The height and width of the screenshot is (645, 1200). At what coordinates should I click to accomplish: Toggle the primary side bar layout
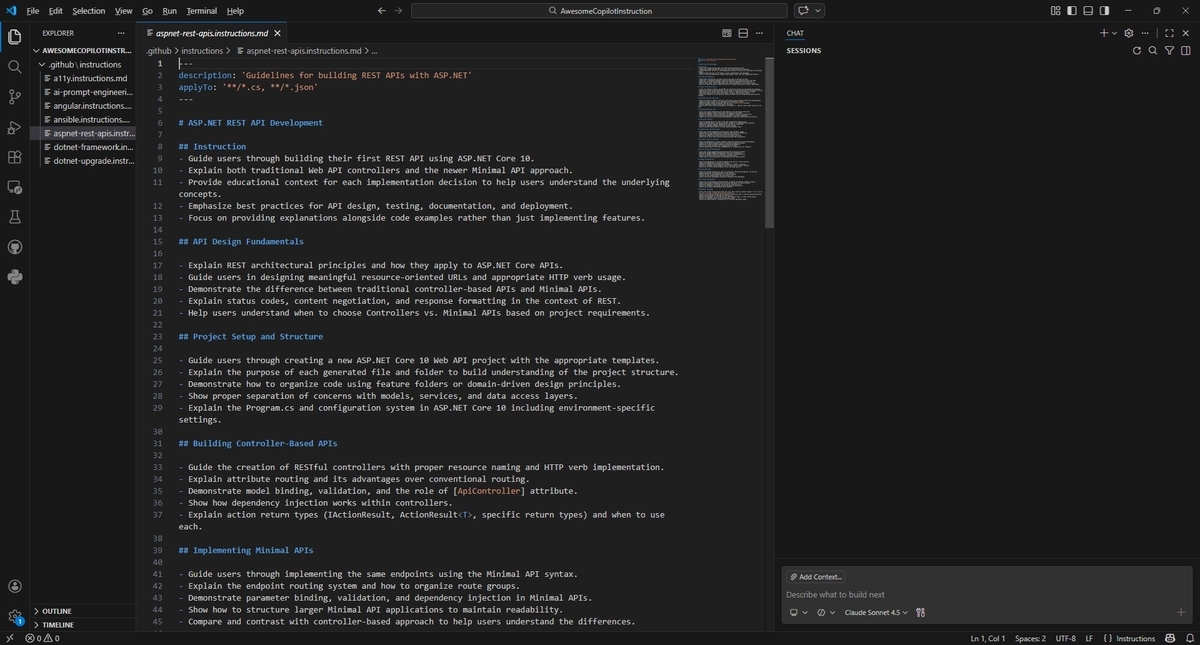tap(1072, 11)
